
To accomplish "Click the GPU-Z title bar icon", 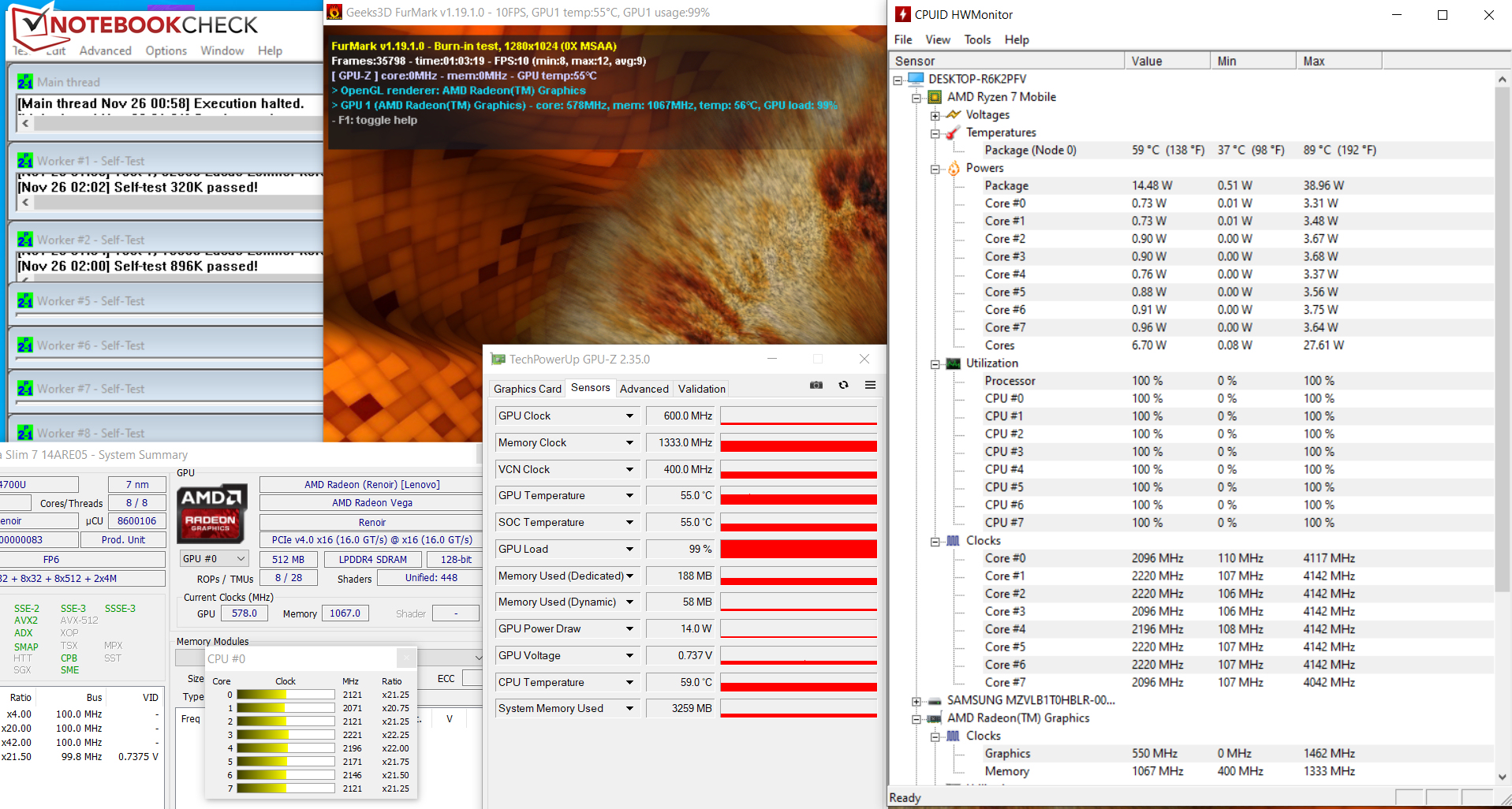I will coord(498,359).
